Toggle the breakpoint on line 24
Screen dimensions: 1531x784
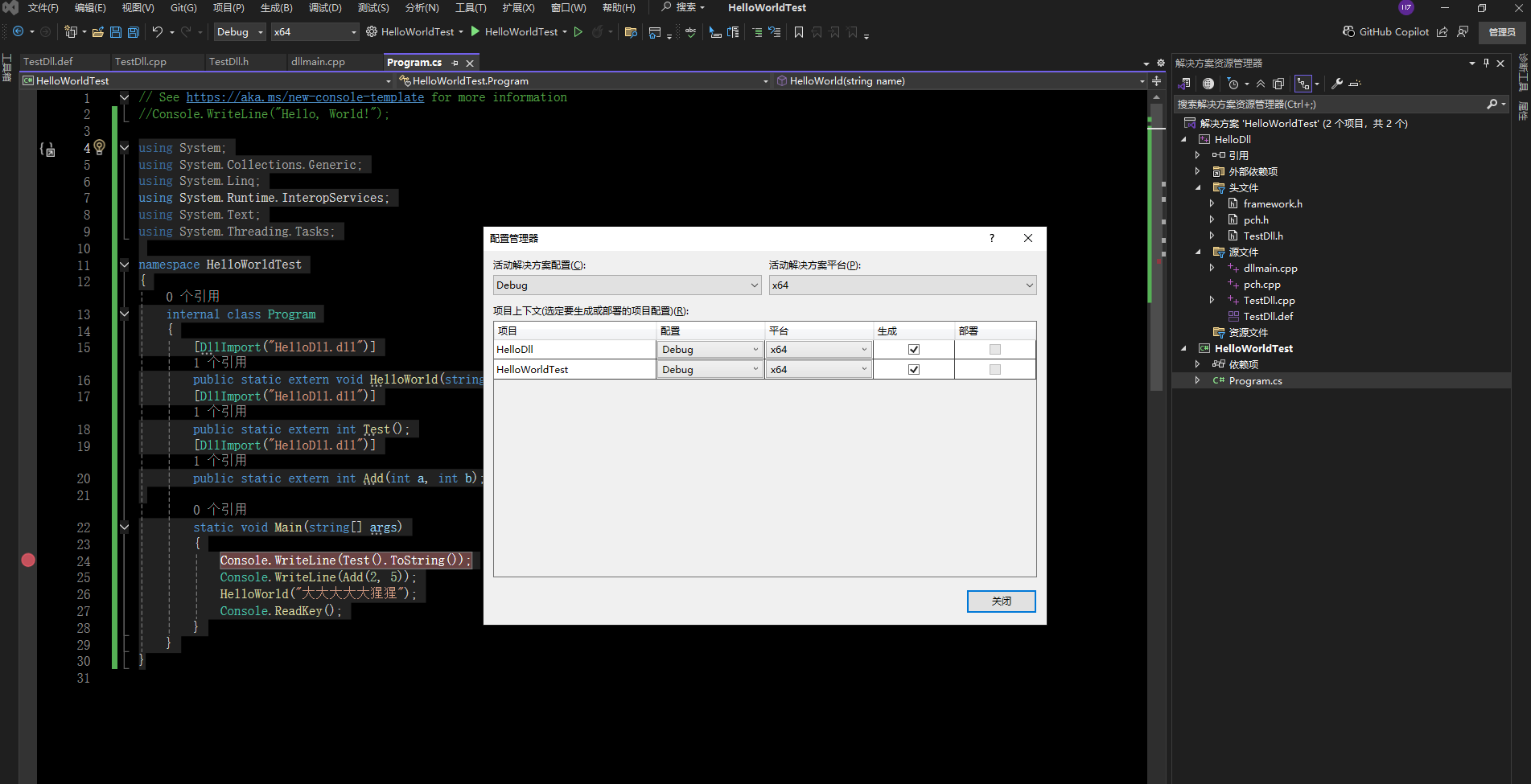28,560
